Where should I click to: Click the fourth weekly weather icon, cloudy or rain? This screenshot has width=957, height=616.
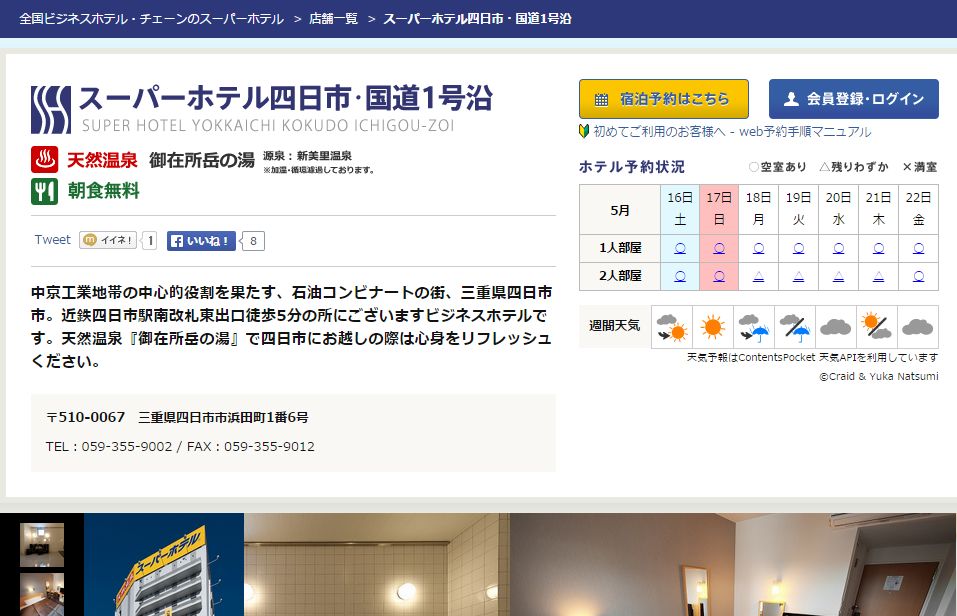pos(795,327)
